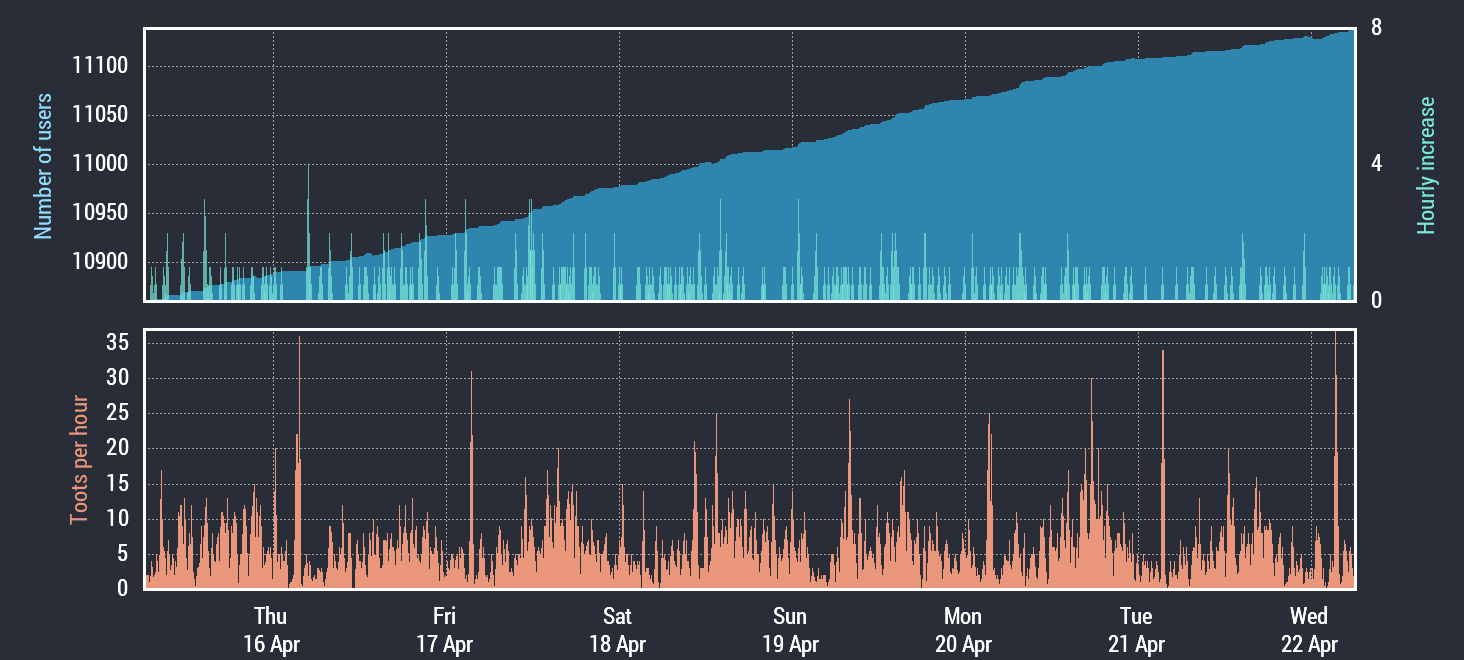Select the "Toots per hour" axis title
This screenshot has width=1464, height=660.
pyautogui.click(x=79, y=460)
